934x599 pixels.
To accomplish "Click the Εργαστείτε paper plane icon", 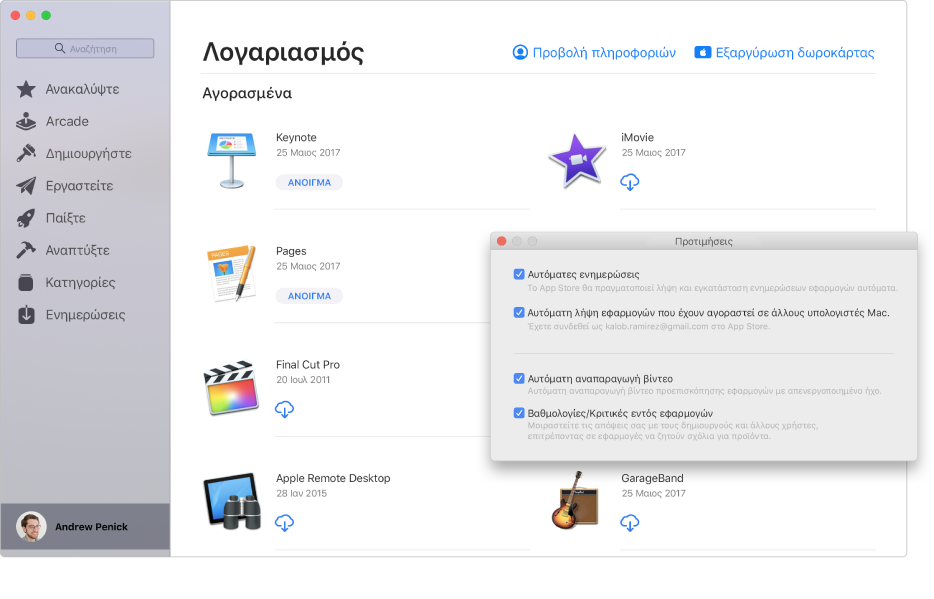I will (x=26, y=186).
